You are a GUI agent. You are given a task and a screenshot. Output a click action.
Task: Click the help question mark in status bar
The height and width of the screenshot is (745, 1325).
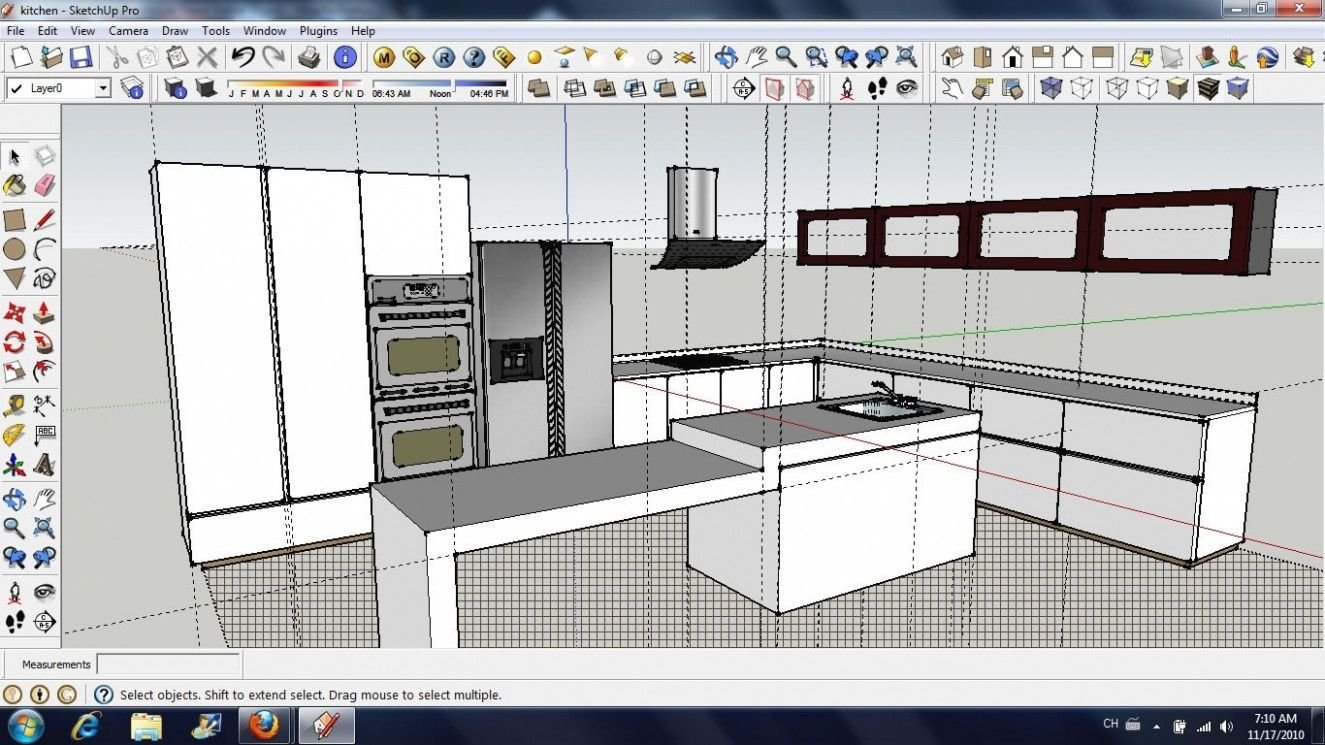point(103,694)
